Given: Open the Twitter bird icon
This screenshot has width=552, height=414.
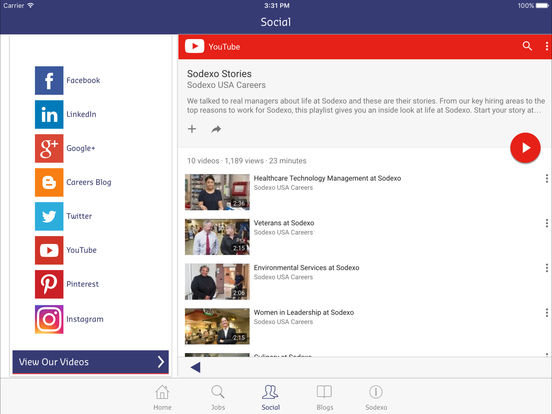Looking at the screenshot, I should 49,216.
